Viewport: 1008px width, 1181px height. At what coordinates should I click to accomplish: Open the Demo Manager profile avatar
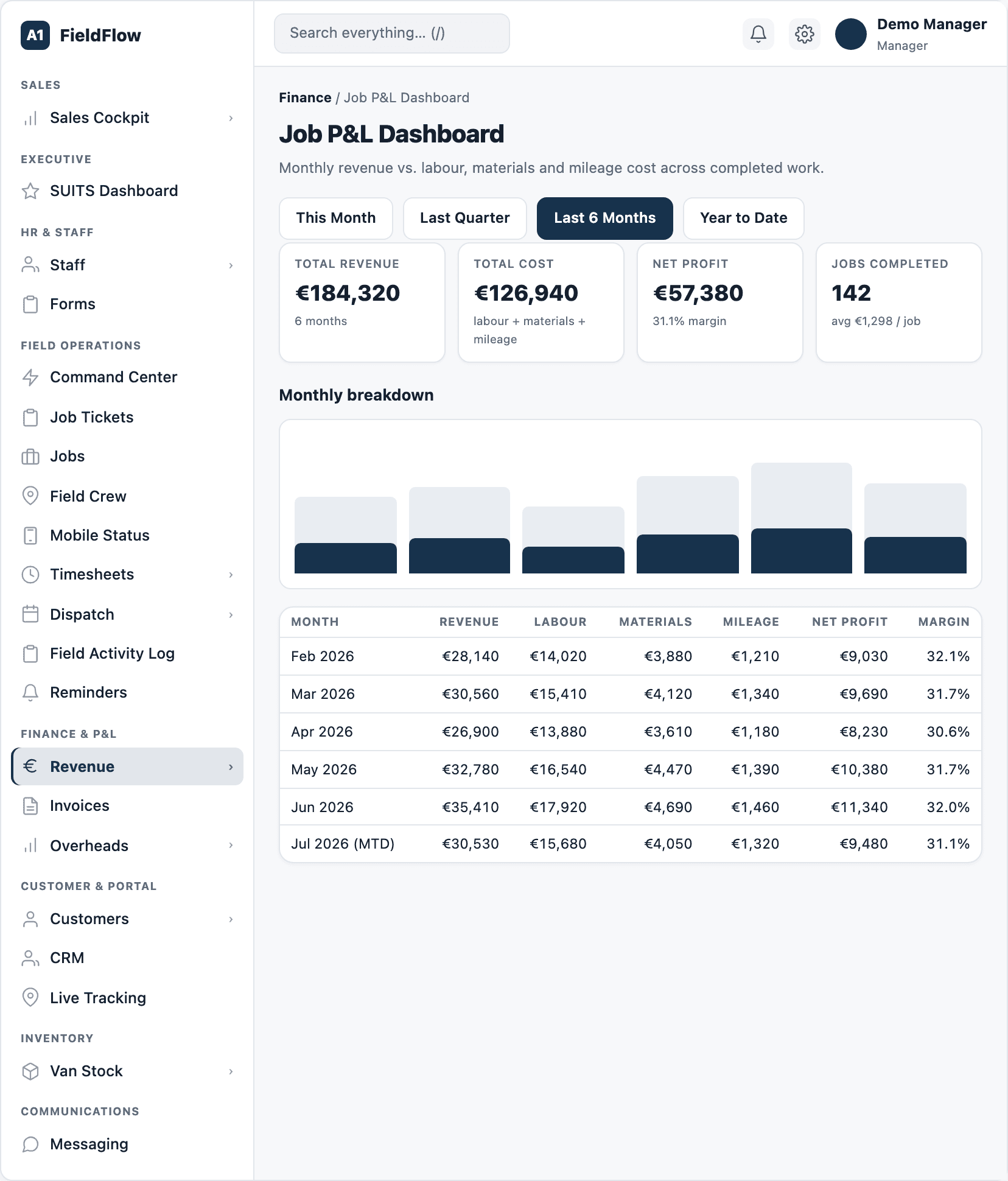tap(851, 34)
